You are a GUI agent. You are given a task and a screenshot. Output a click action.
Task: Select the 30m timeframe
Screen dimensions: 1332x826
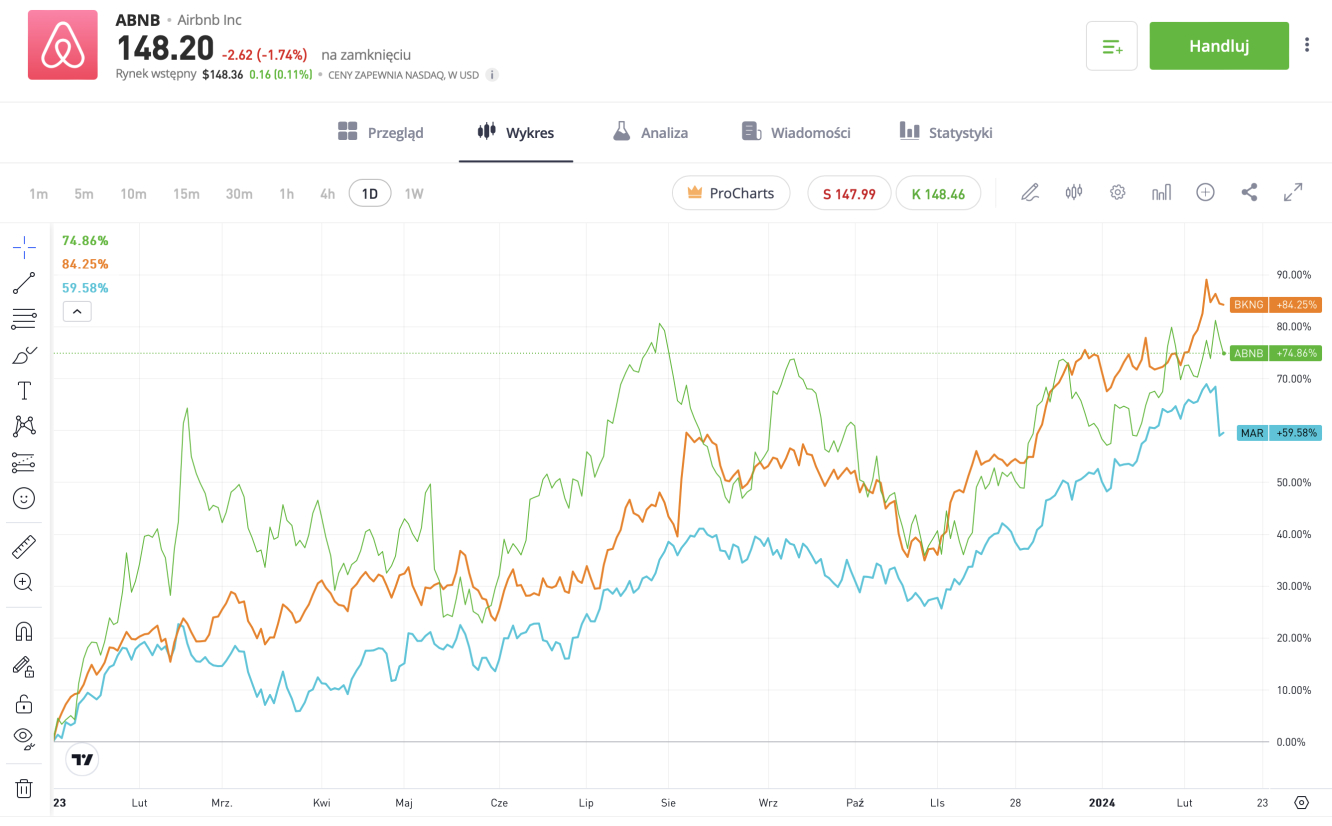(x=239, y=194)
